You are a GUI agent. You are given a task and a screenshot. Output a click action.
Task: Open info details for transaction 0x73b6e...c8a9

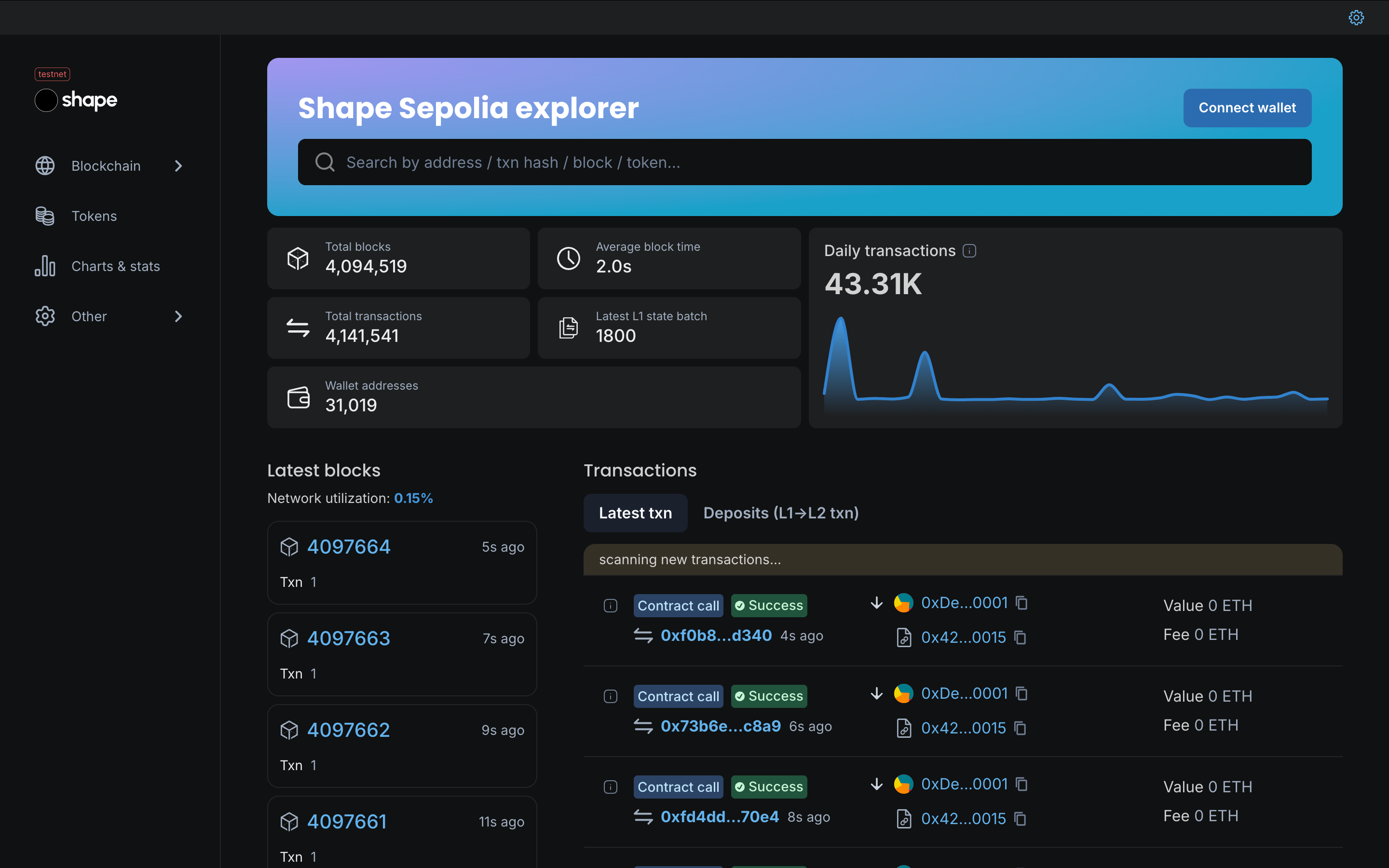(x=610, y=696)
